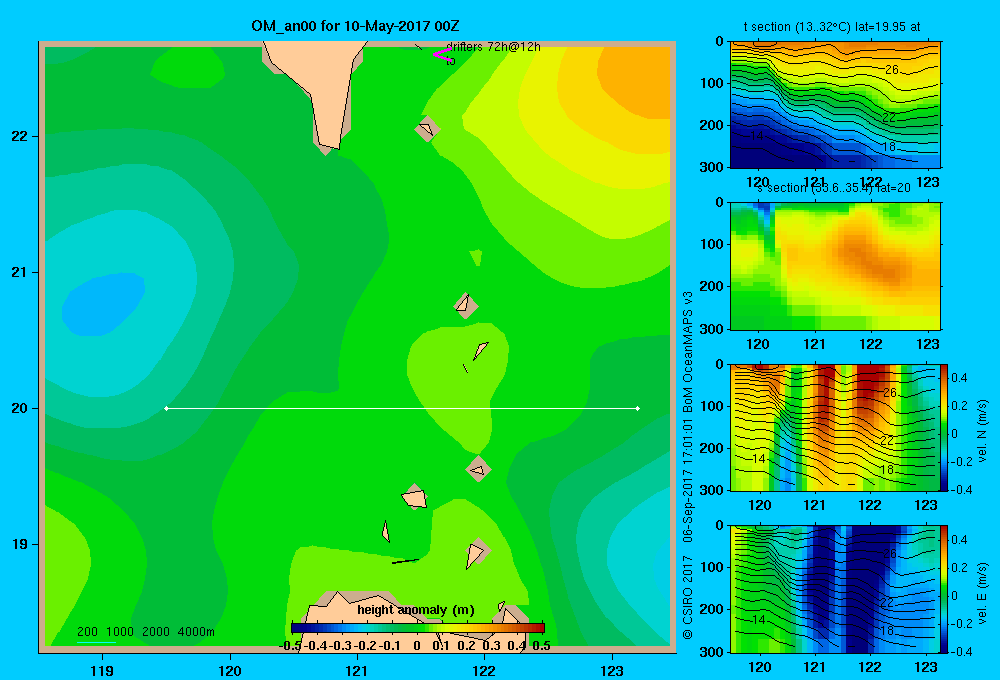Click the '26' contour label in temperature section
1000x680 pixels.
(892, 70)
